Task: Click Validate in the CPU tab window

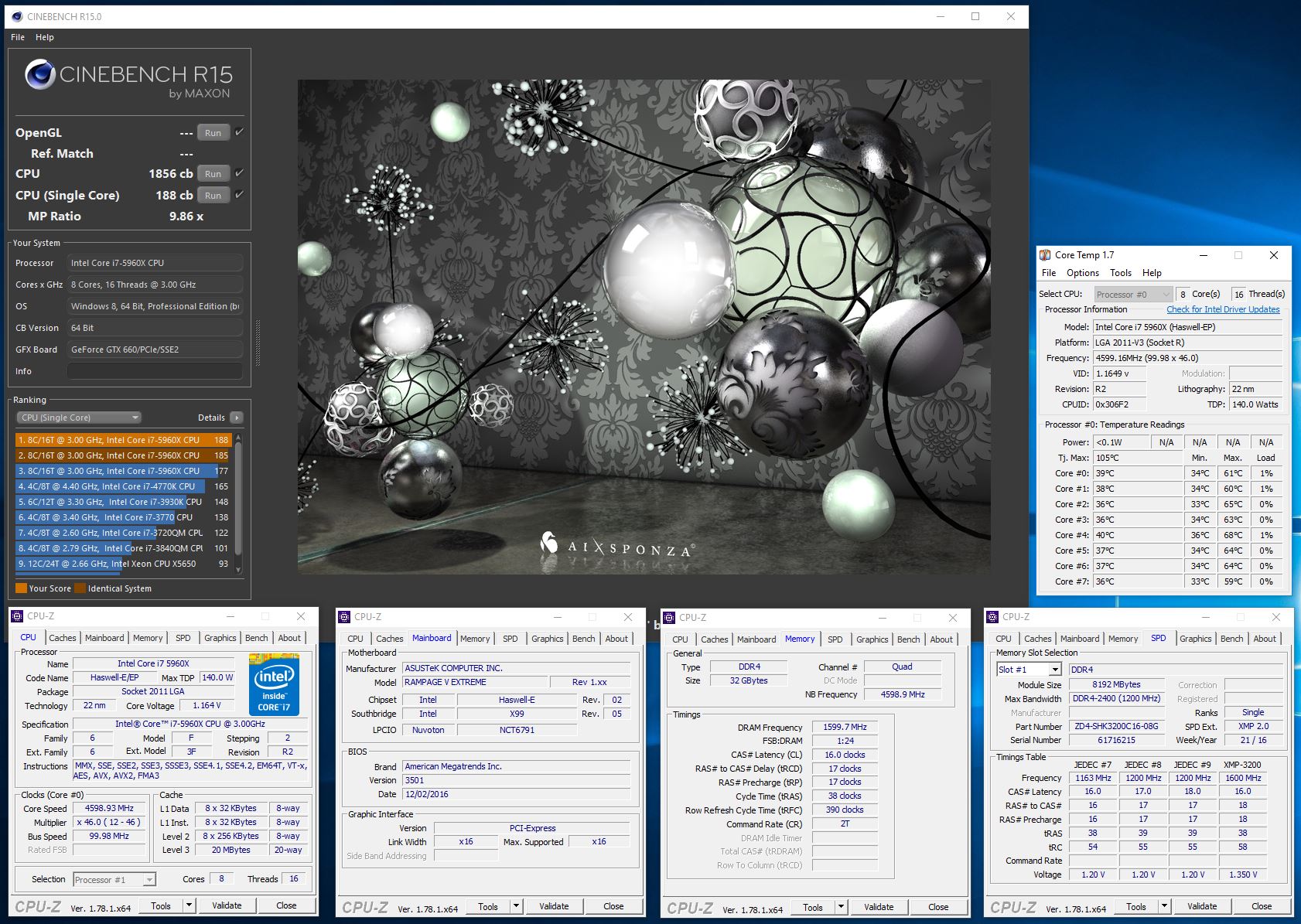Action: pos(227,905)
